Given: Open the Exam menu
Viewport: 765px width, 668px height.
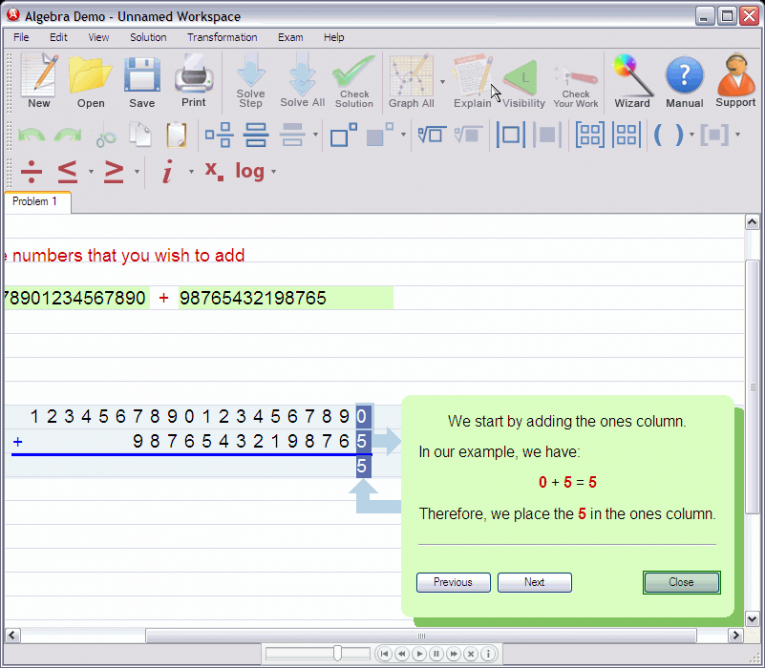Looking at the screenshot, I should (x=290, y=37).
